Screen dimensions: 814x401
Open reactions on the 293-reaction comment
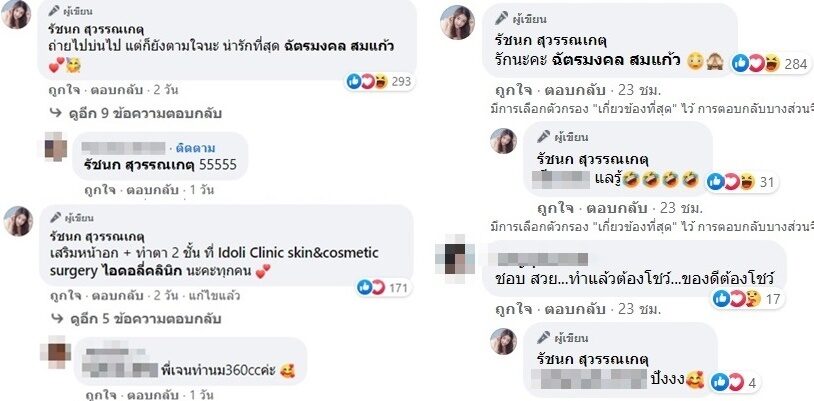379,82
